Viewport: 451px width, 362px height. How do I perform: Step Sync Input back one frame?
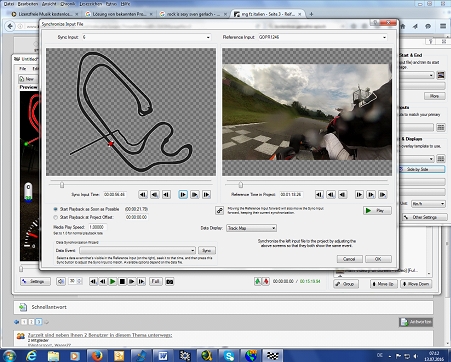[x=166, y=194]
